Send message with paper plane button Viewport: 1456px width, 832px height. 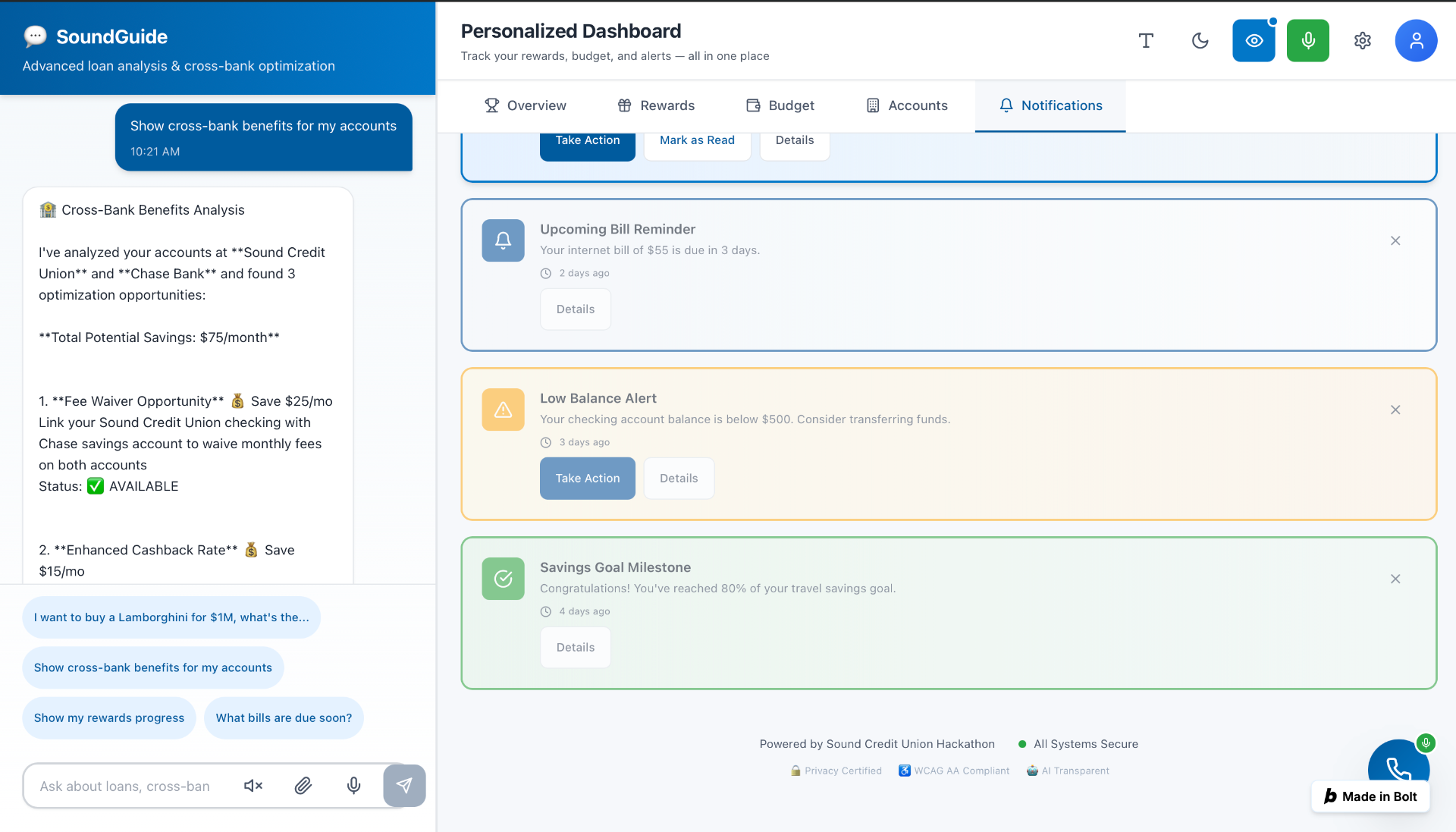pos(404,786)
